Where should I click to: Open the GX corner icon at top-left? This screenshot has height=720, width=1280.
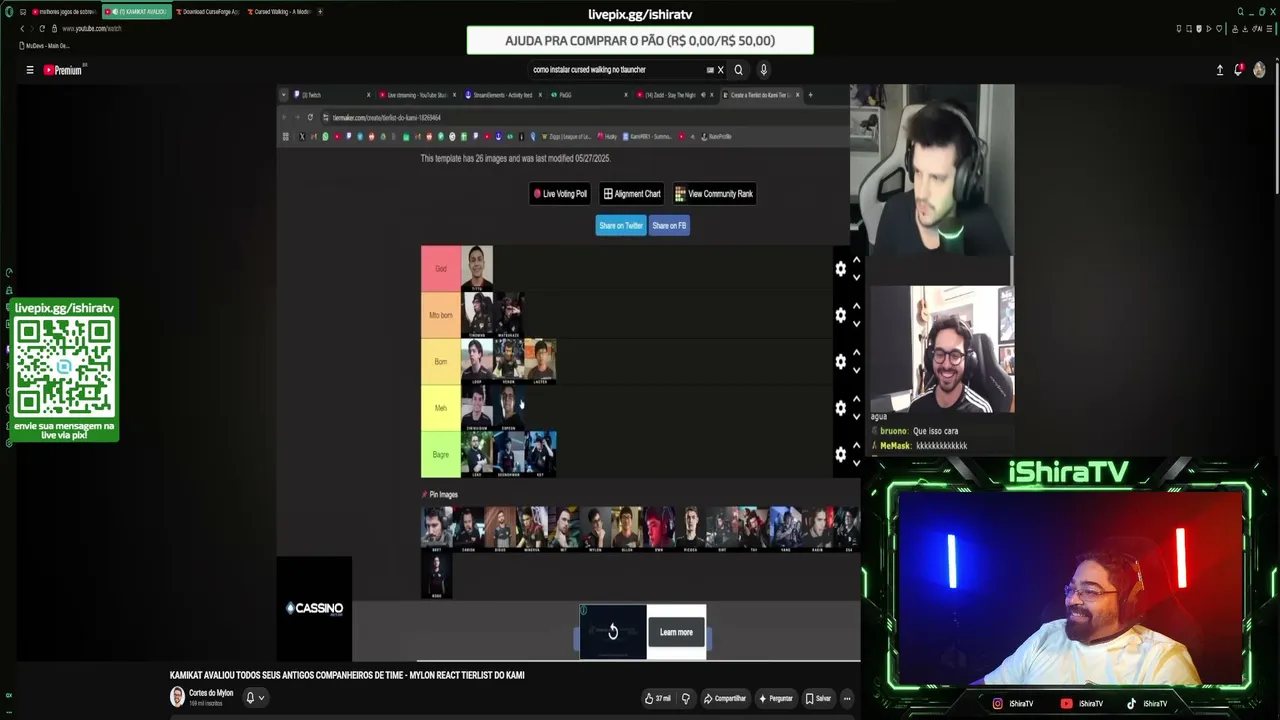tap(9, 12)
